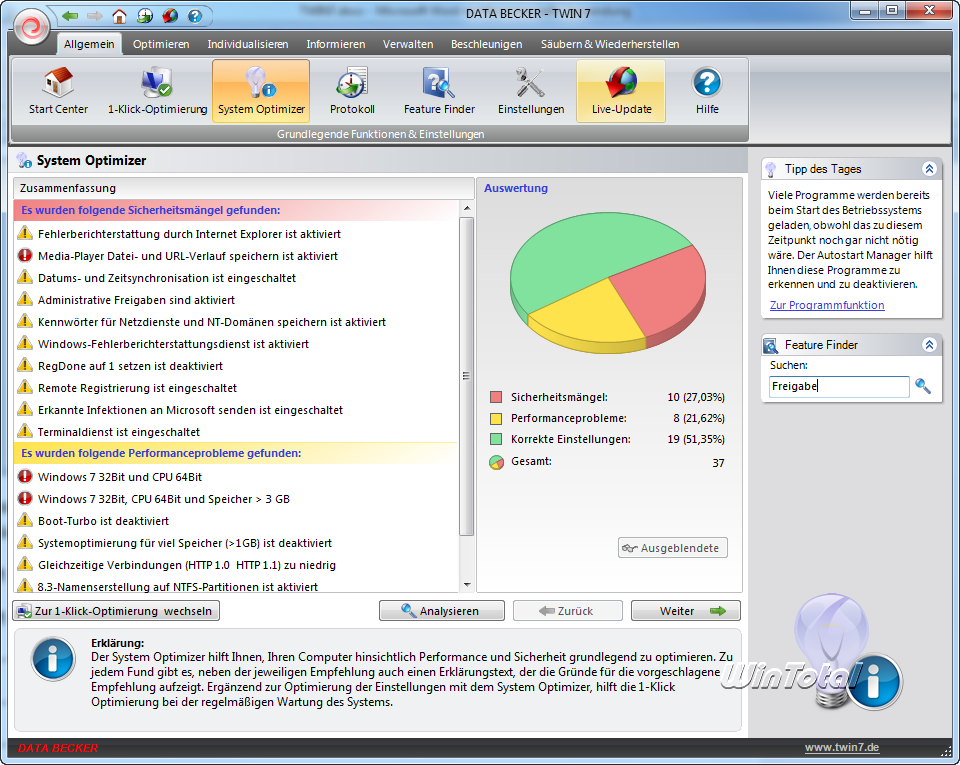Click the live-update globe in quick toolbar
This screenshot has width=960, height=765.
click(x=170, y=15)
